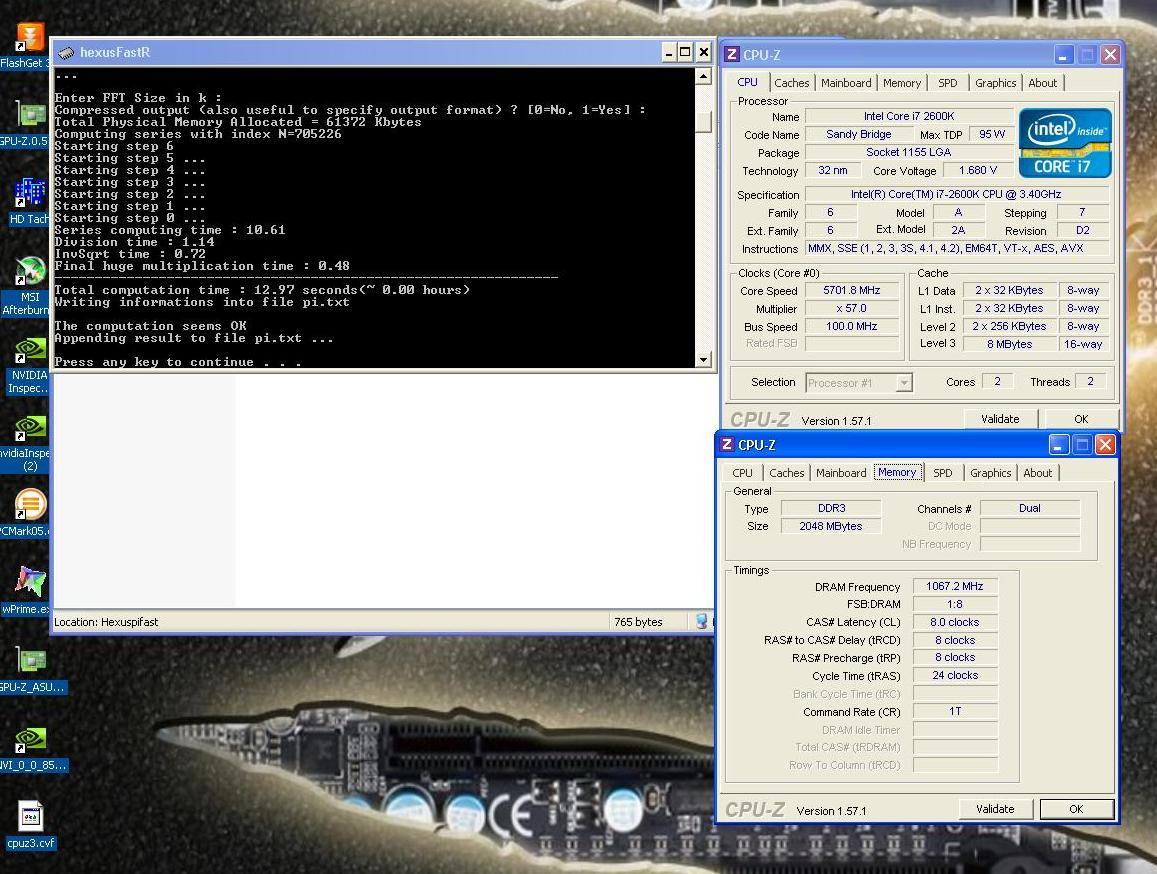
Task: Click the 765 bytes status bar entry
Action: pos(638,622)
